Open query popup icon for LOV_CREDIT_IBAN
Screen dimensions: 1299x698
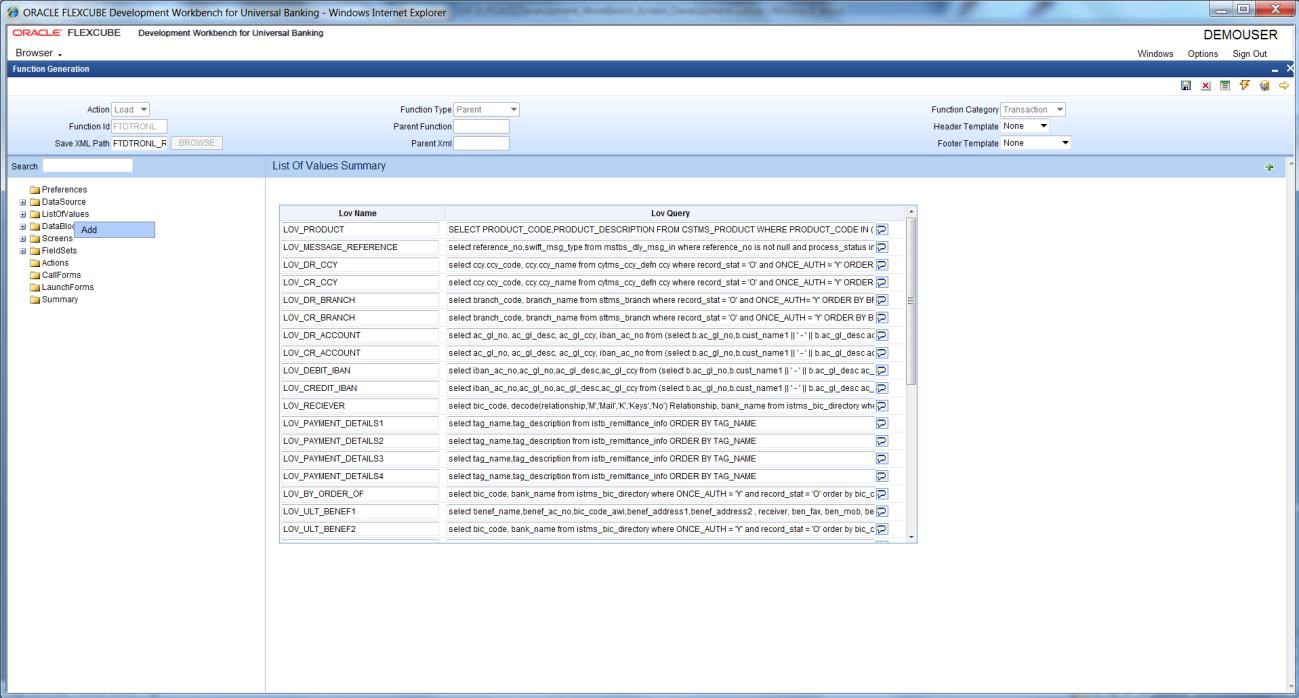click(x=882, y=388)
